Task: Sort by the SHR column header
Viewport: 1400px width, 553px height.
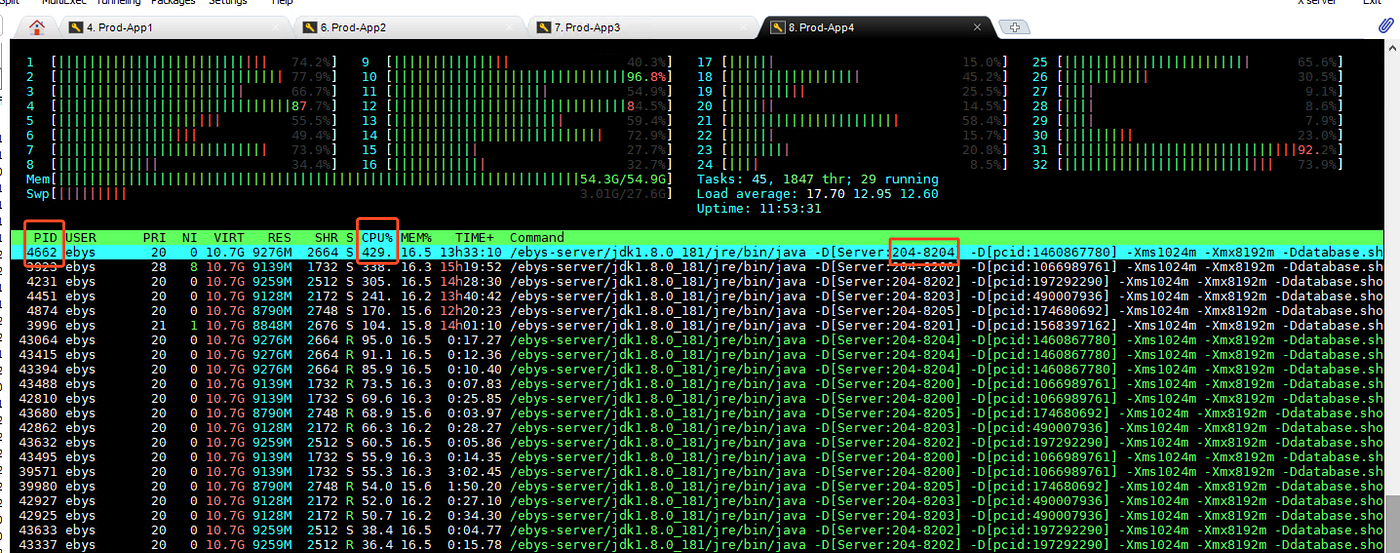Action: click(x=326, y=237)
